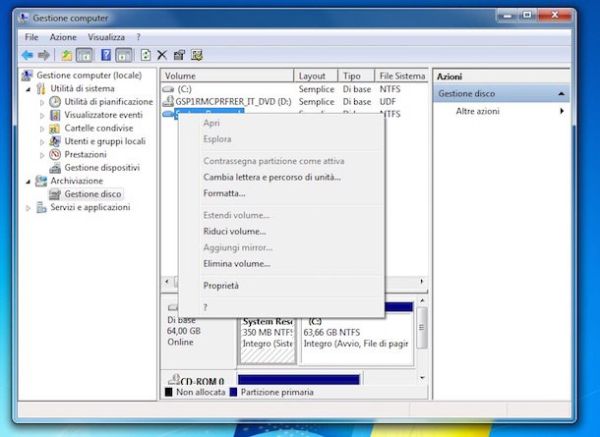Image resolution: width=600 pixels, height=437 pixels.
Task: Click the Properties toolbar icon
Action: pyautogui.click(x=179, y=54)
